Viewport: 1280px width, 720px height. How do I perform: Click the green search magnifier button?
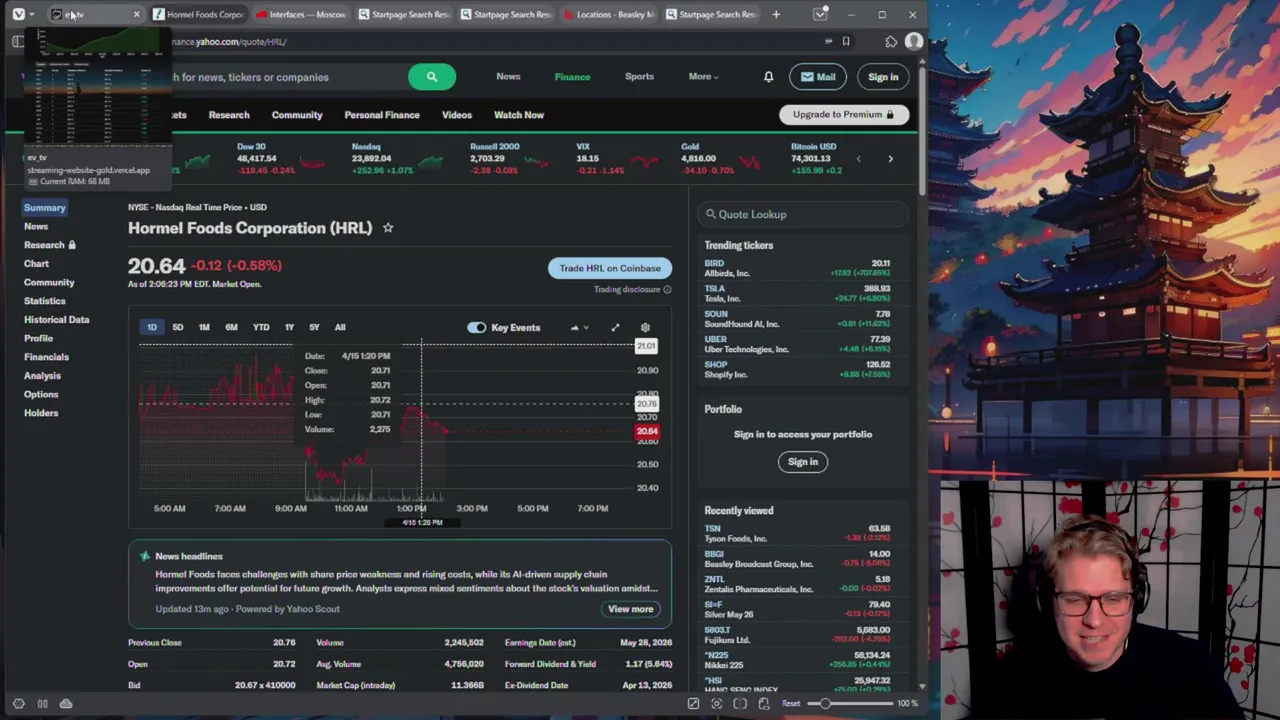click(432, 77)
